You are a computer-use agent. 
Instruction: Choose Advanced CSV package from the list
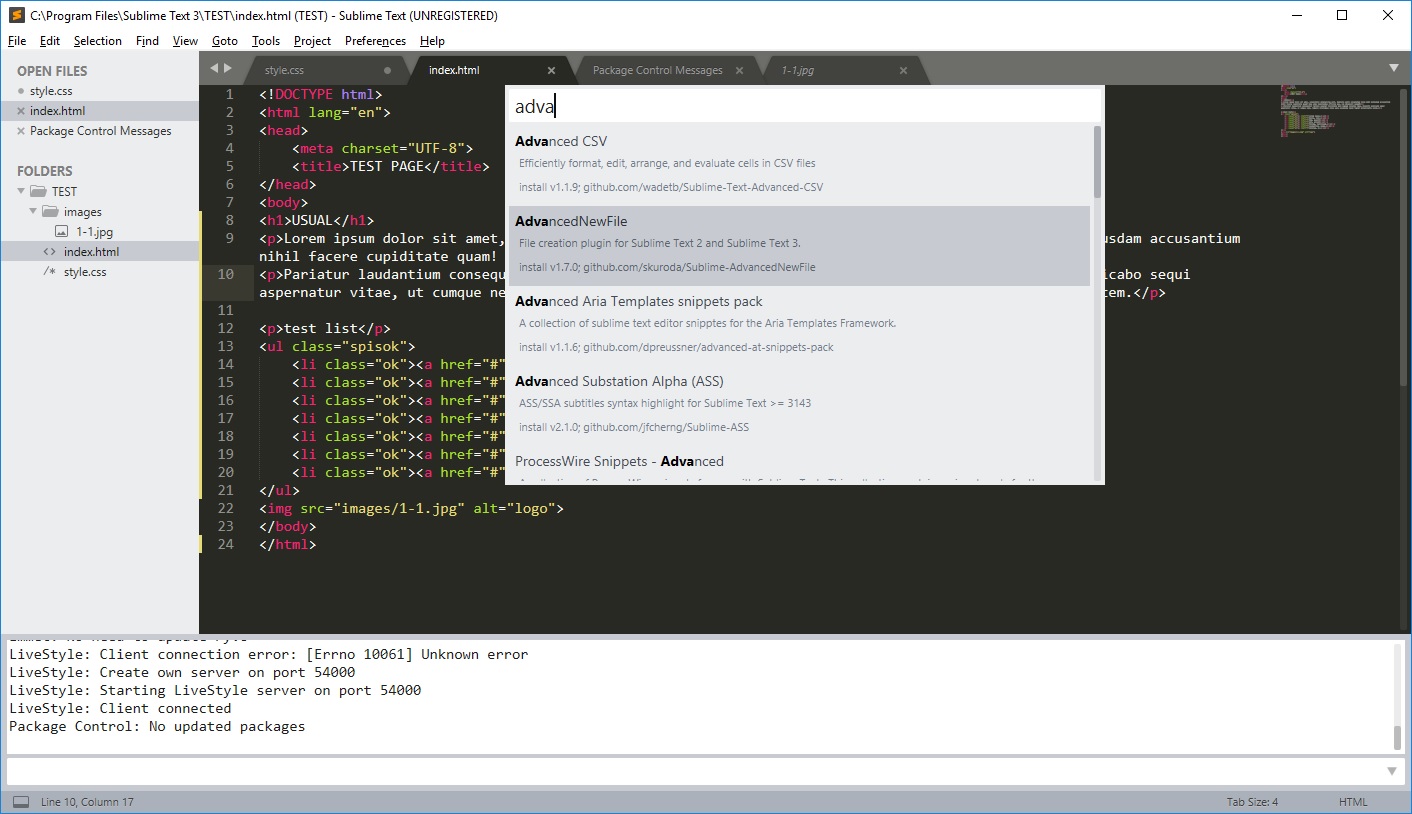799,164
